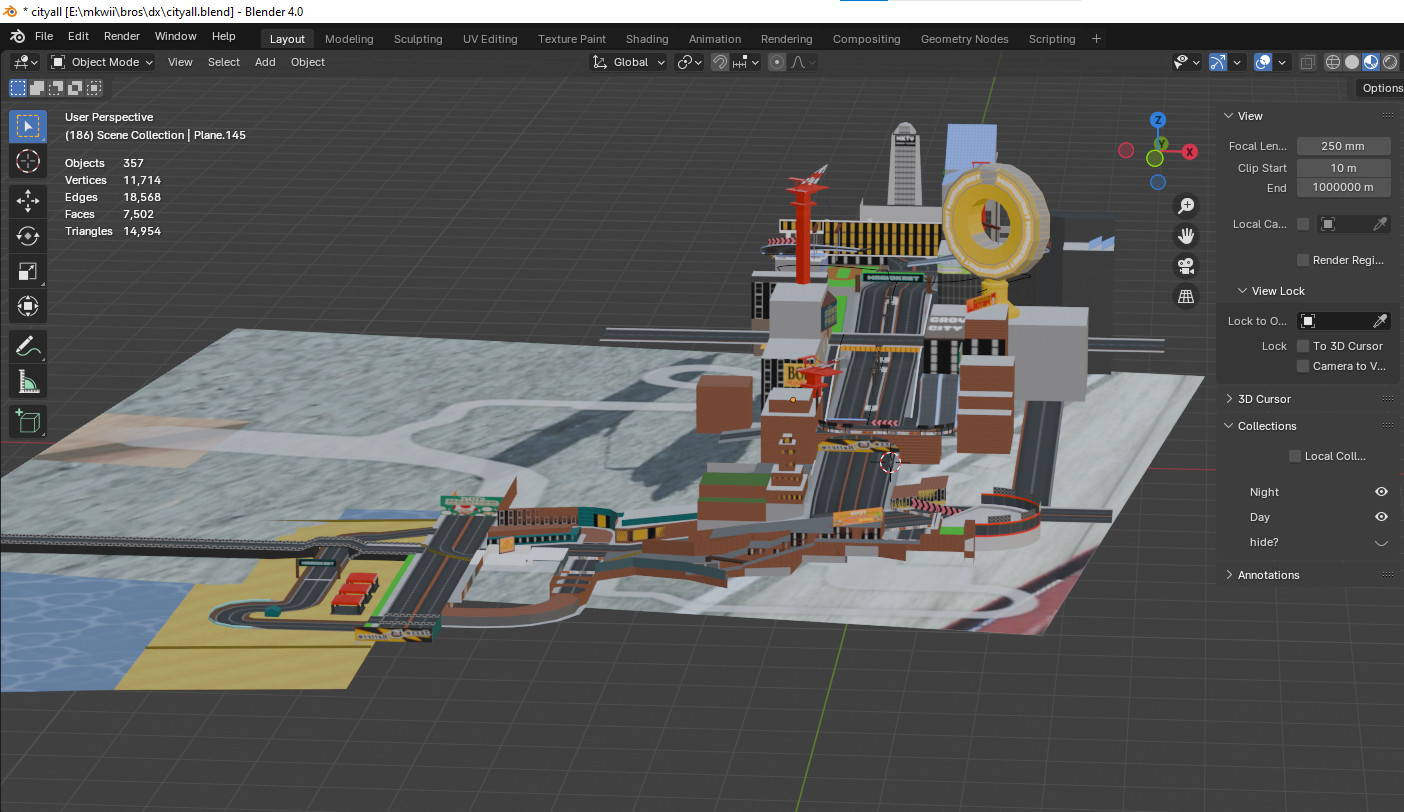
Task: Enable Lock To 3D Cursor checkbox
Action: (1303, 346)
